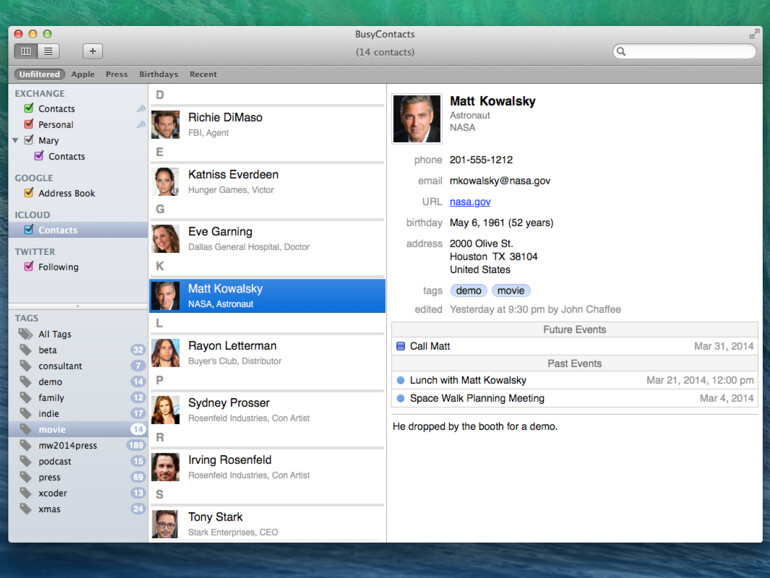The width and height of the screenshot is (770, 578).
Task: Select Rayon Letterman in contact list
Action: (267, 353)
